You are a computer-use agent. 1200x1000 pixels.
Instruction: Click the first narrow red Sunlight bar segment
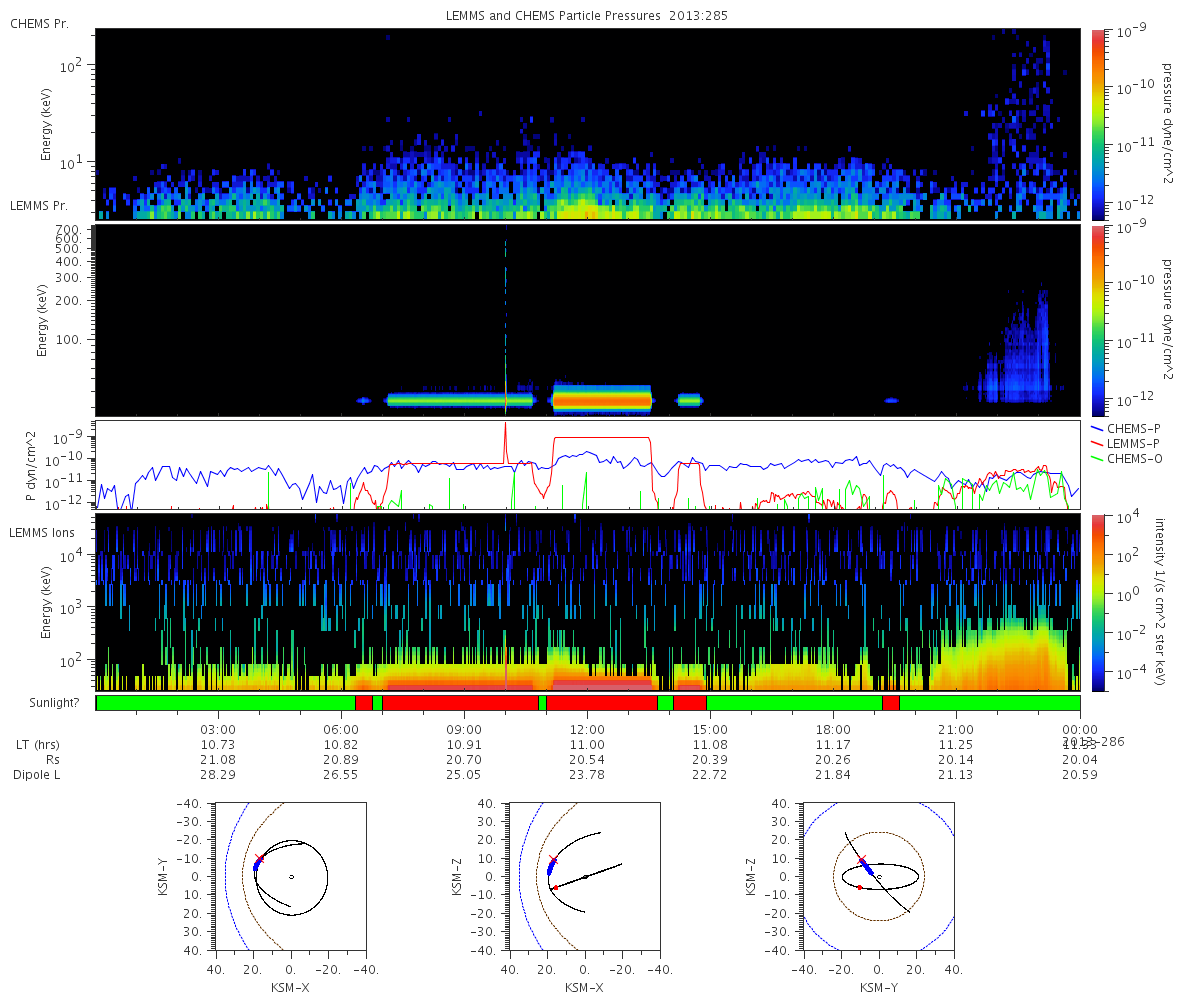click(363, 703)
